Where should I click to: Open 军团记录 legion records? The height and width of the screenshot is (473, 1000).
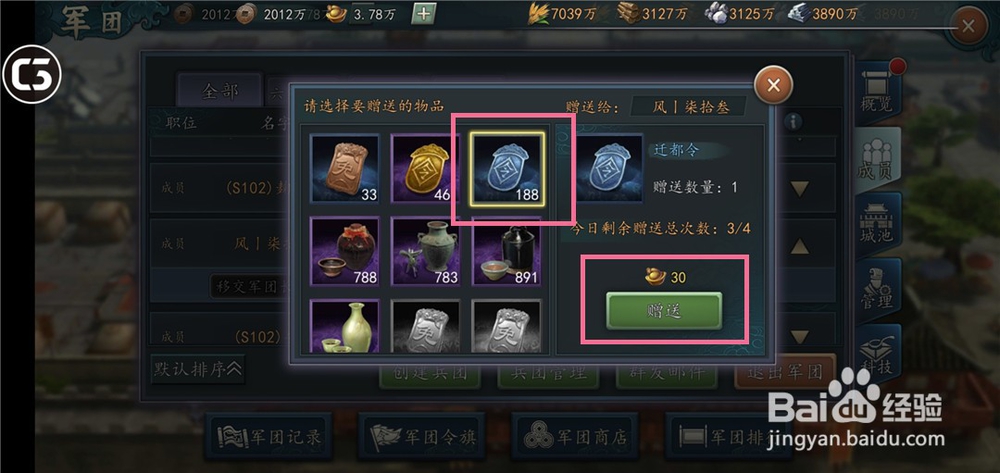[268, 437]
